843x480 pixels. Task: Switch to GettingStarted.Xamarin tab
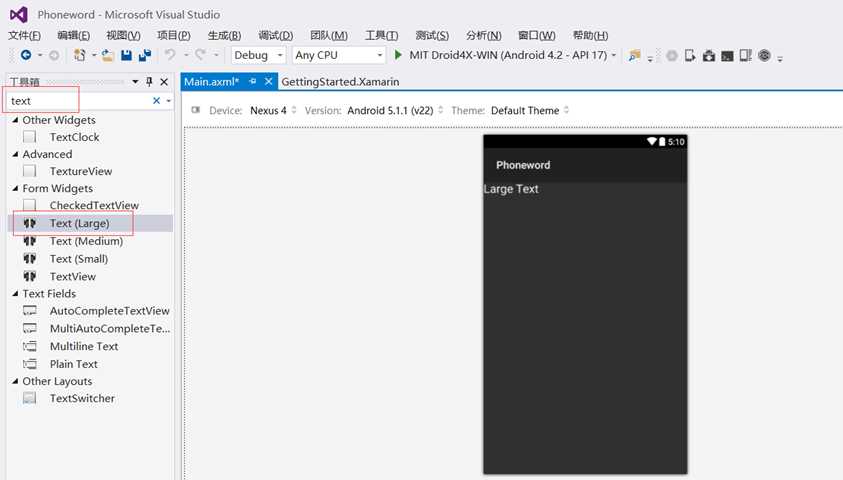click(340, 82)
